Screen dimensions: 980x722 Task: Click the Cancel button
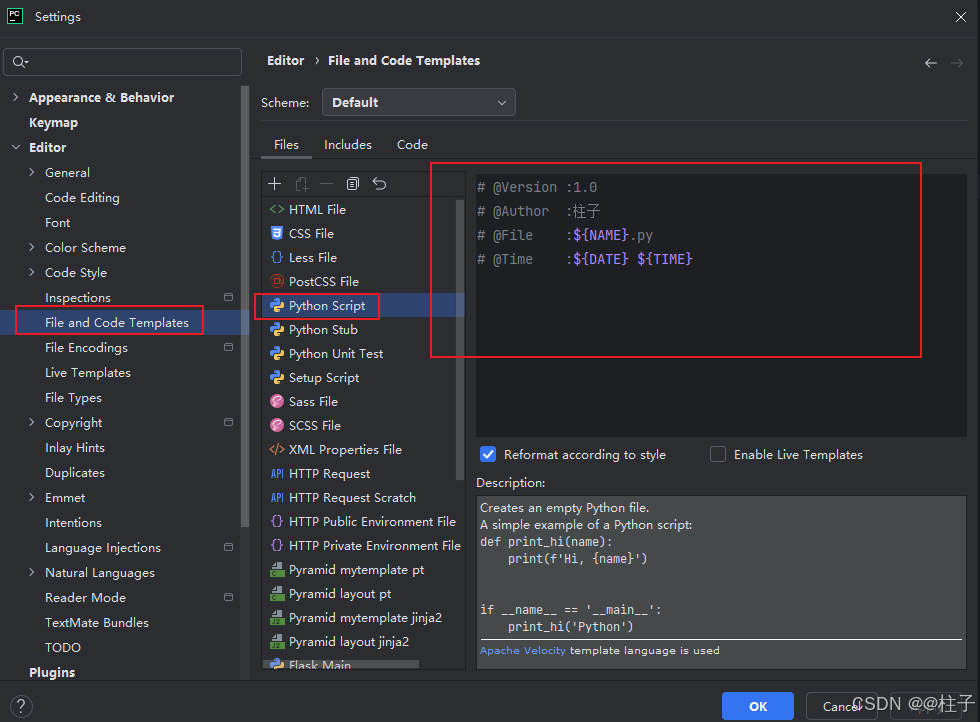point(841,706)
